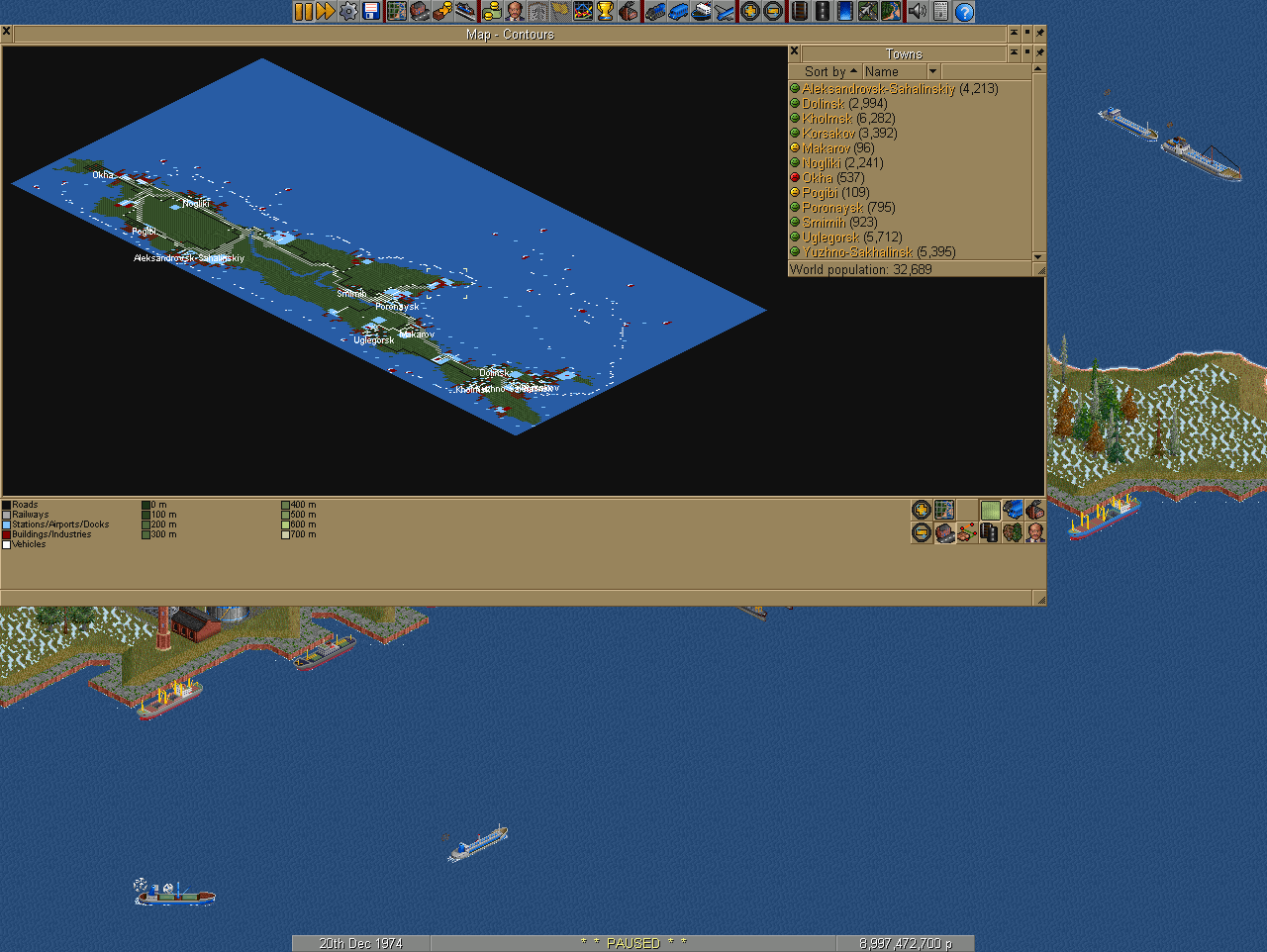
Task: Toggle the Towns window sticky pin
Action: point(1039,52)
